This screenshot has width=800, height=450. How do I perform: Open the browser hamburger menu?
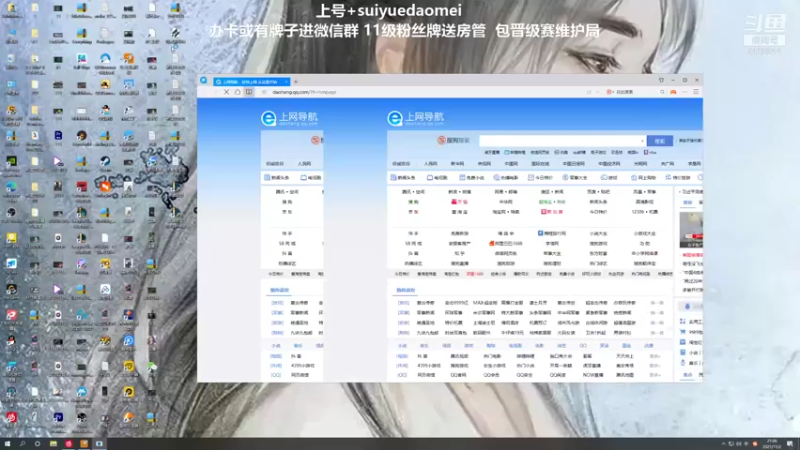[696, 92]
